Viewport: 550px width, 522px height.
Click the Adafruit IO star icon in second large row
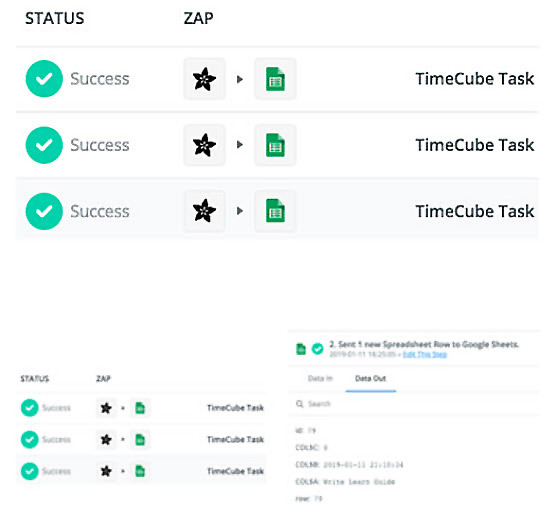coord(204,145)
